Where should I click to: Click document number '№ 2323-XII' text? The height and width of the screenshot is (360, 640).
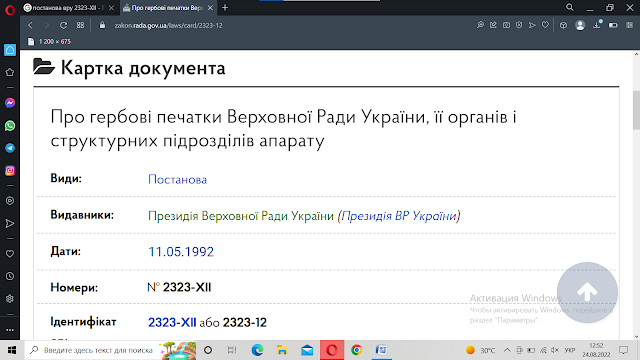pyautogui.click(x=179, y=287)
